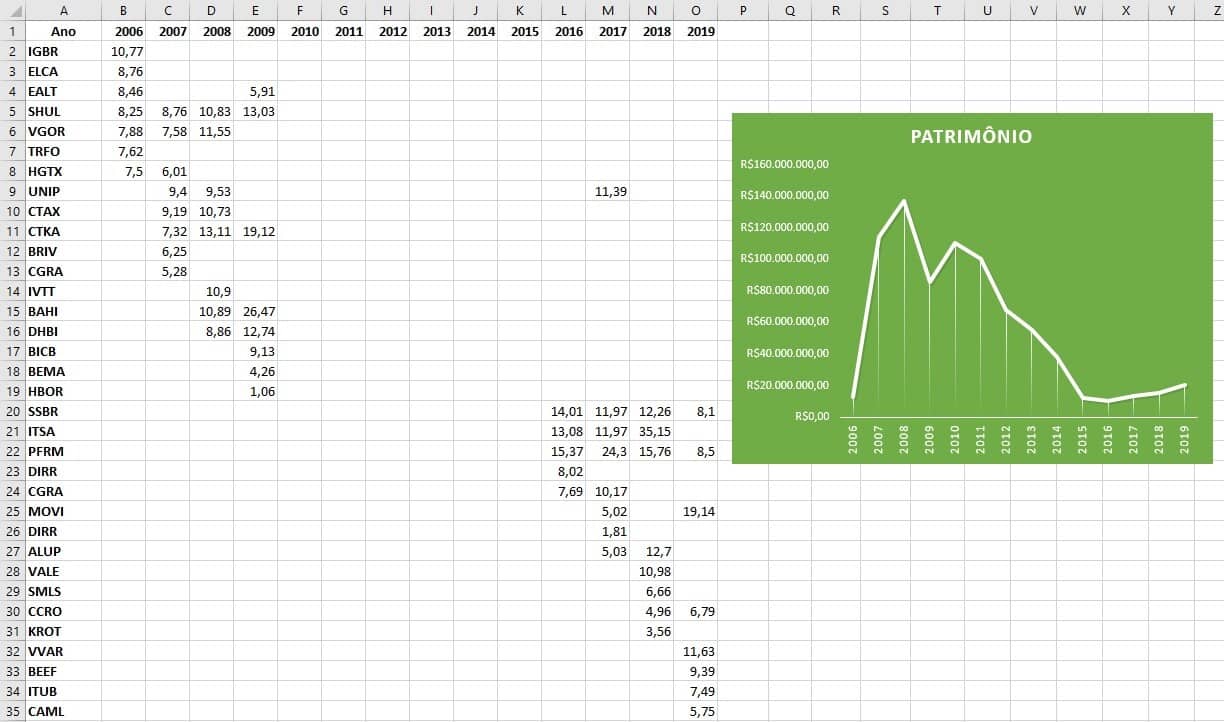Click value 12,7 in ALUP row
1224x722 pixels.
click(x=651, y=551)
